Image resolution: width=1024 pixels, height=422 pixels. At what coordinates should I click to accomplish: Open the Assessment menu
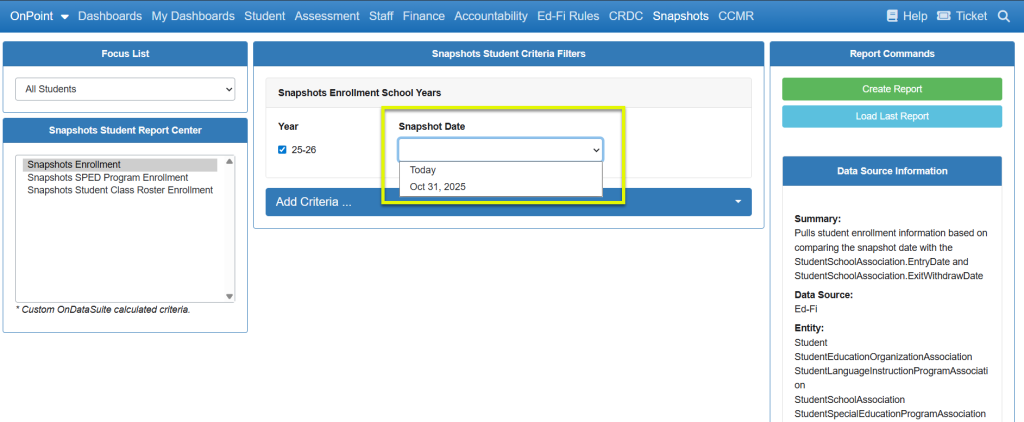tap(326, 16)
